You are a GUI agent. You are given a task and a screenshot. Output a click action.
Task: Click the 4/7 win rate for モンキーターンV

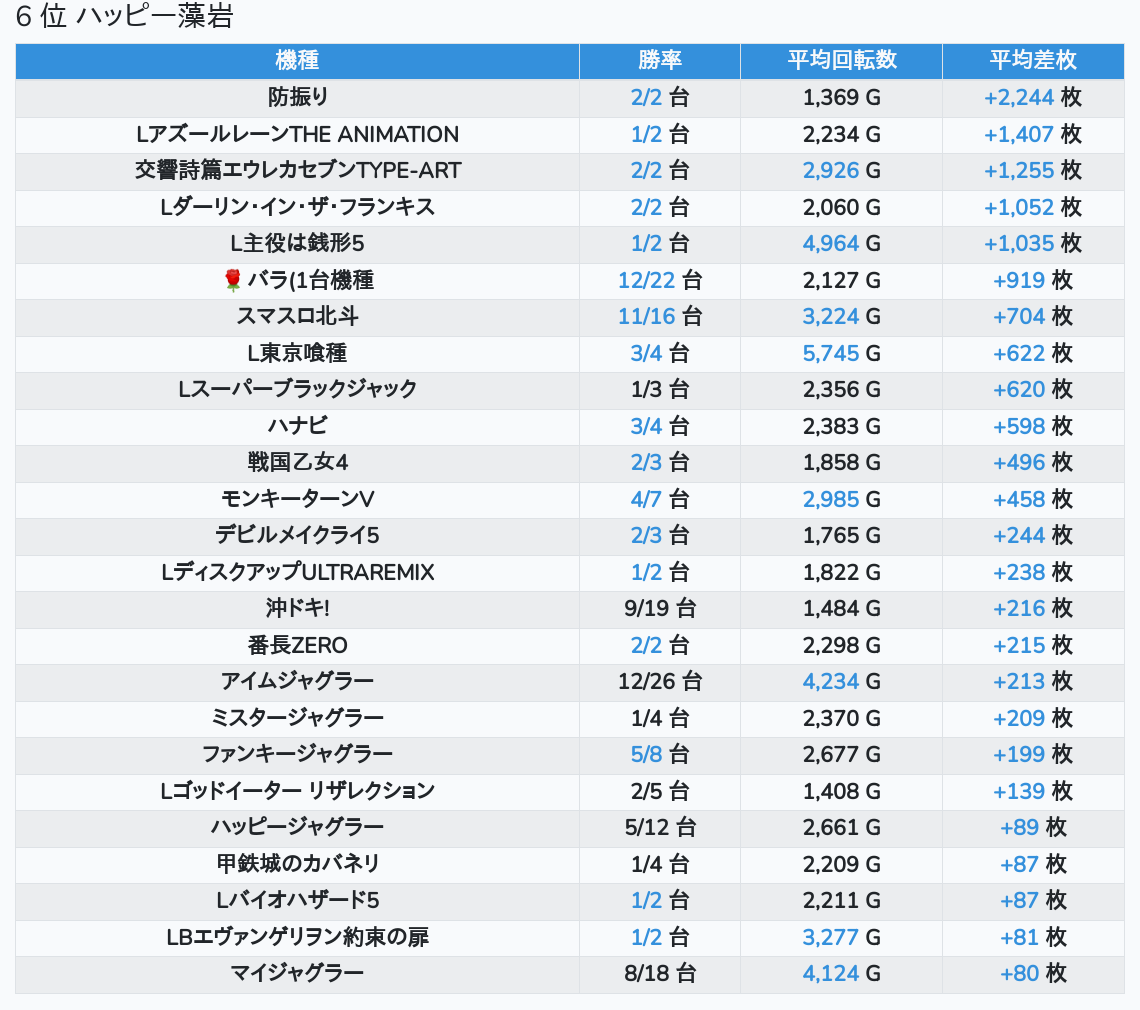646,499
